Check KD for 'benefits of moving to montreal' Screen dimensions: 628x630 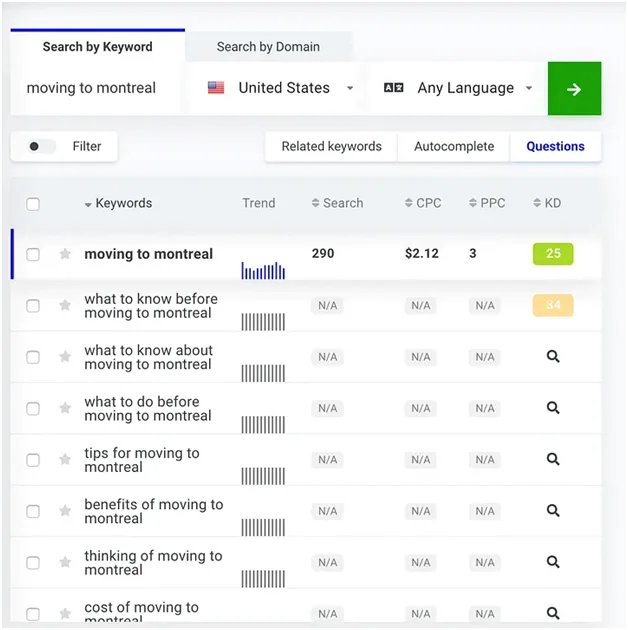pos(553,511)
